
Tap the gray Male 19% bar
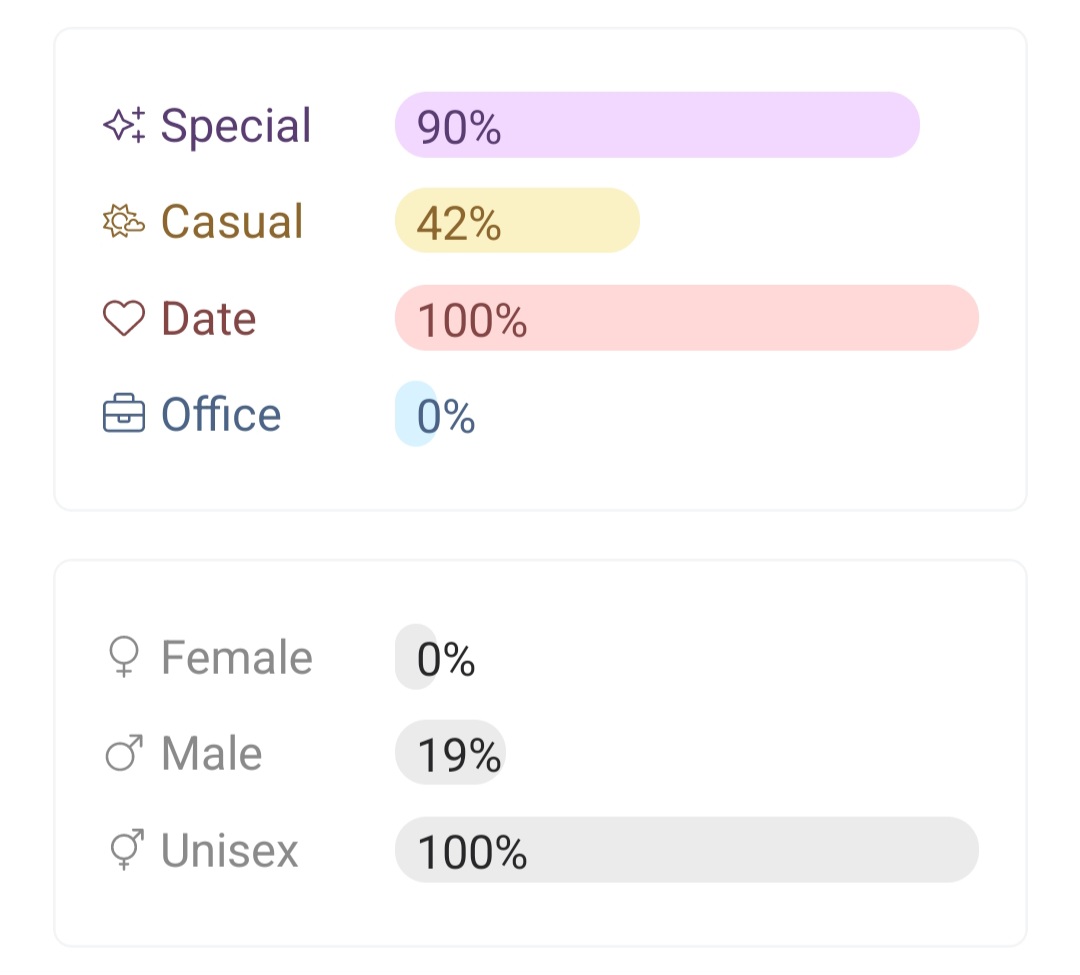[450, 753]
